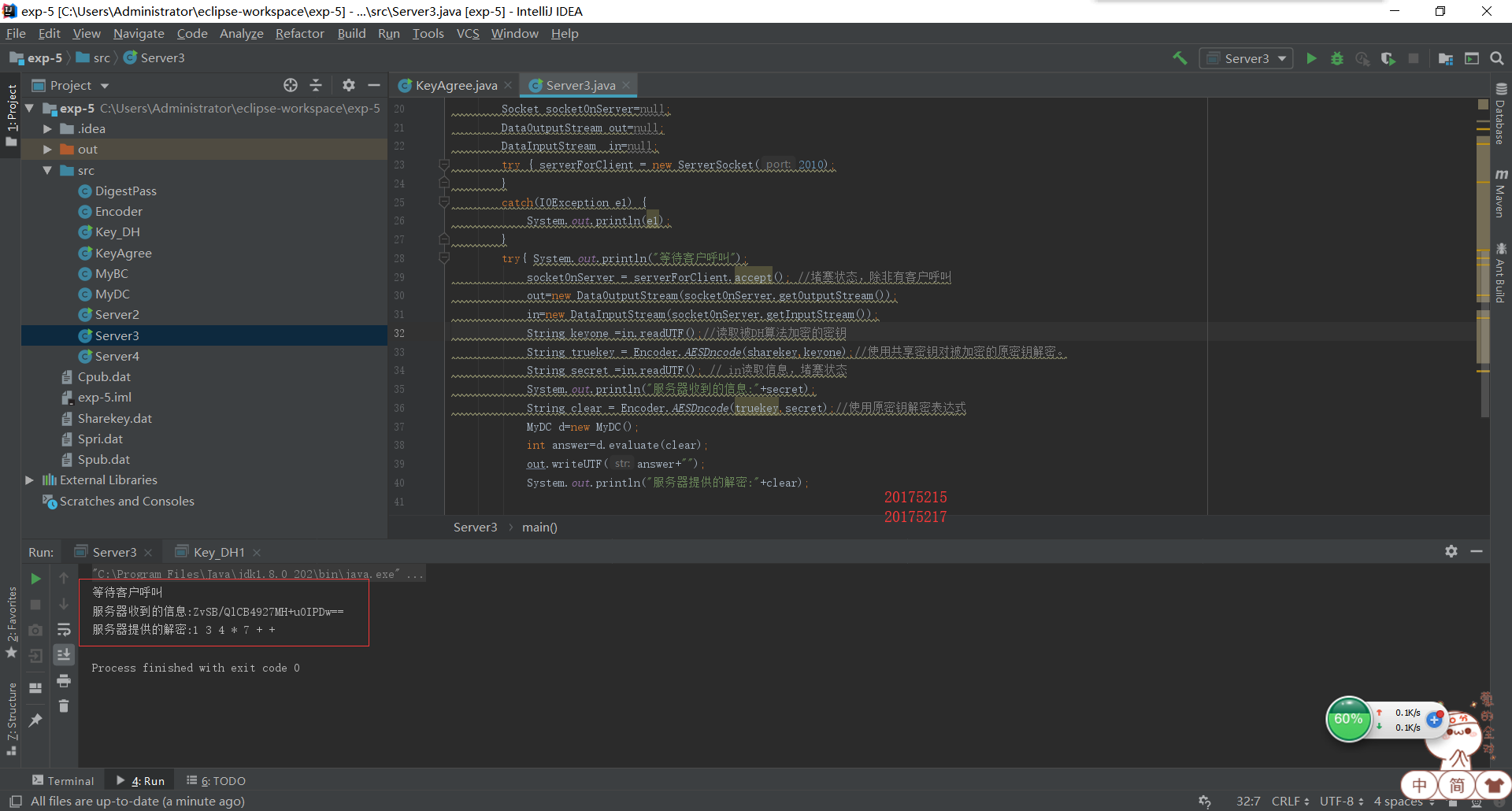1512x811 pixels.
Task: Toggle tool window bars icon in status bar
Action: [x=15, y=802]
